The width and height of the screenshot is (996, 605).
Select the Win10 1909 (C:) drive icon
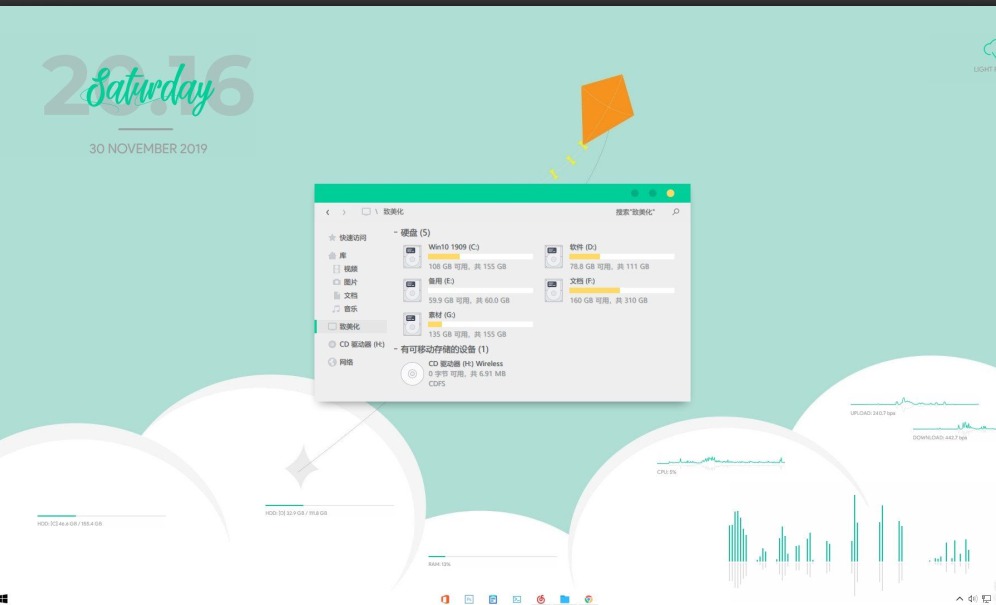click(412, 257)
